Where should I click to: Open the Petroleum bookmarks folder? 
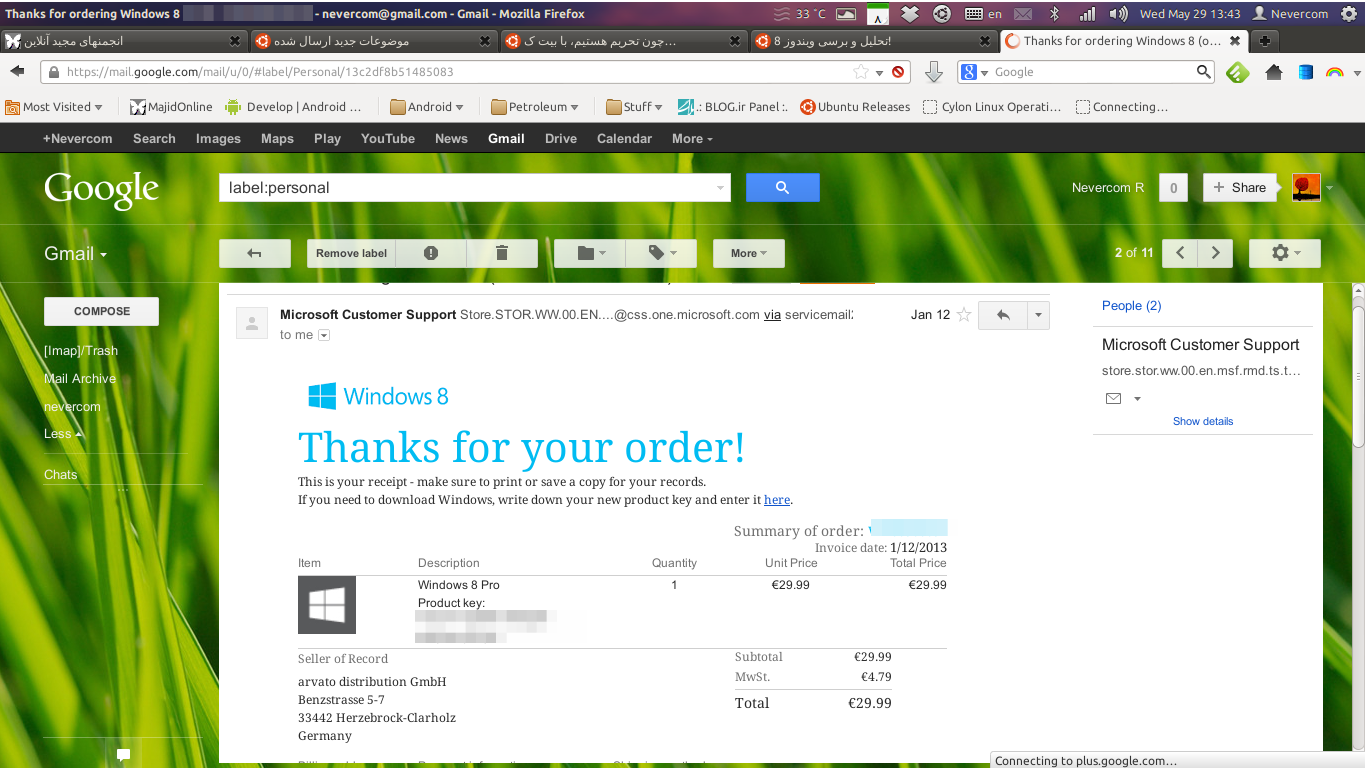pos(541,107)
